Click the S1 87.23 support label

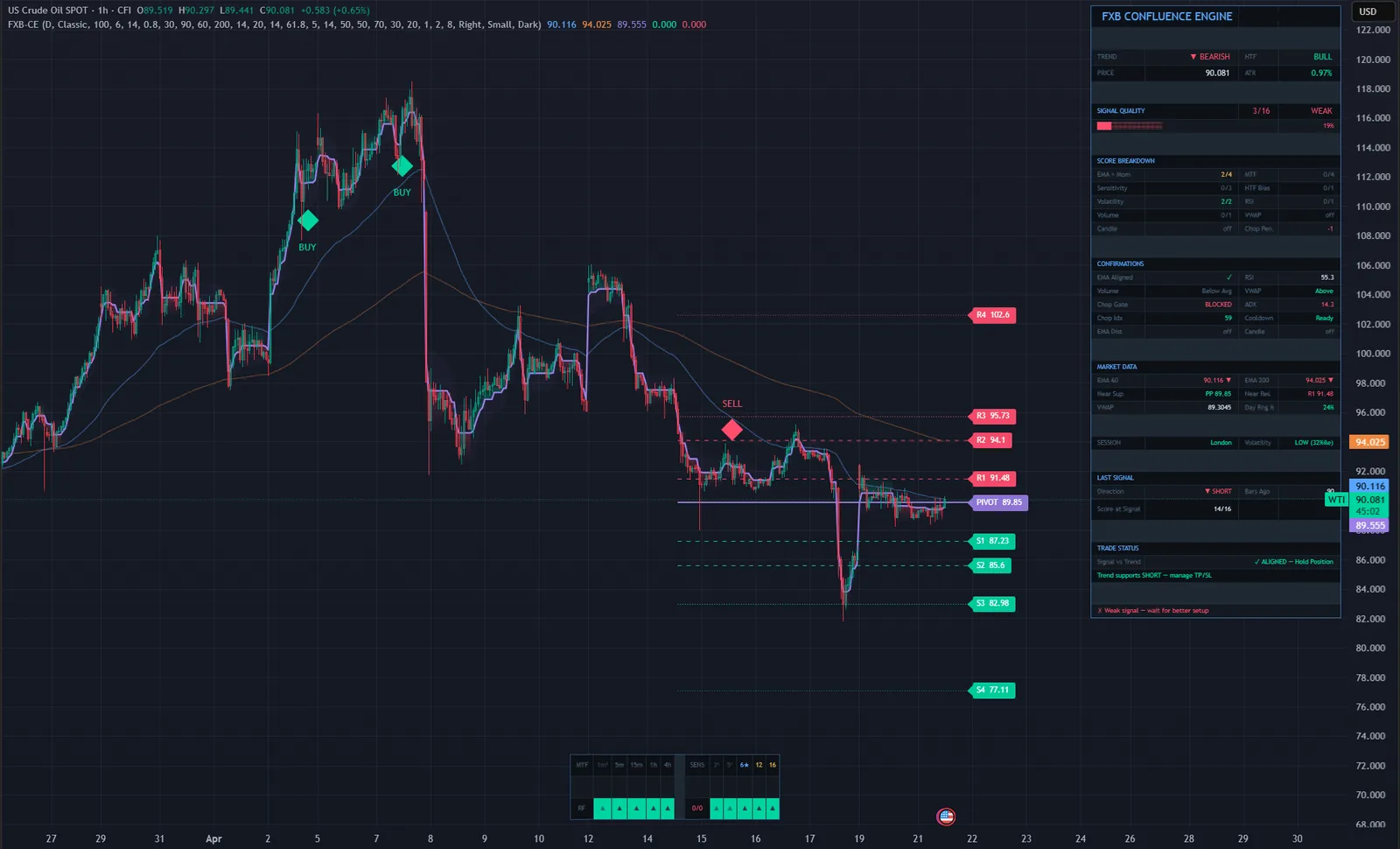coord(992,541)
